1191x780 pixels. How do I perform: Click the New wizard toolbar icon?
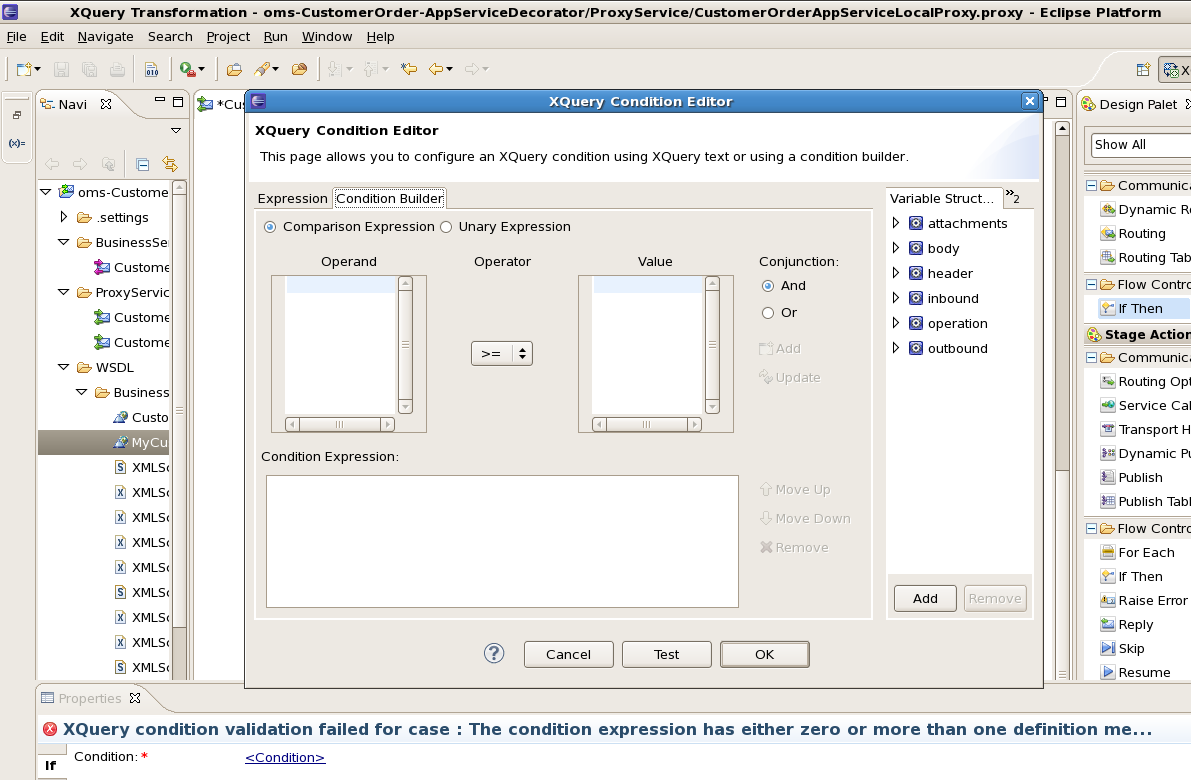pyautogui.click(x=24, y=69)
